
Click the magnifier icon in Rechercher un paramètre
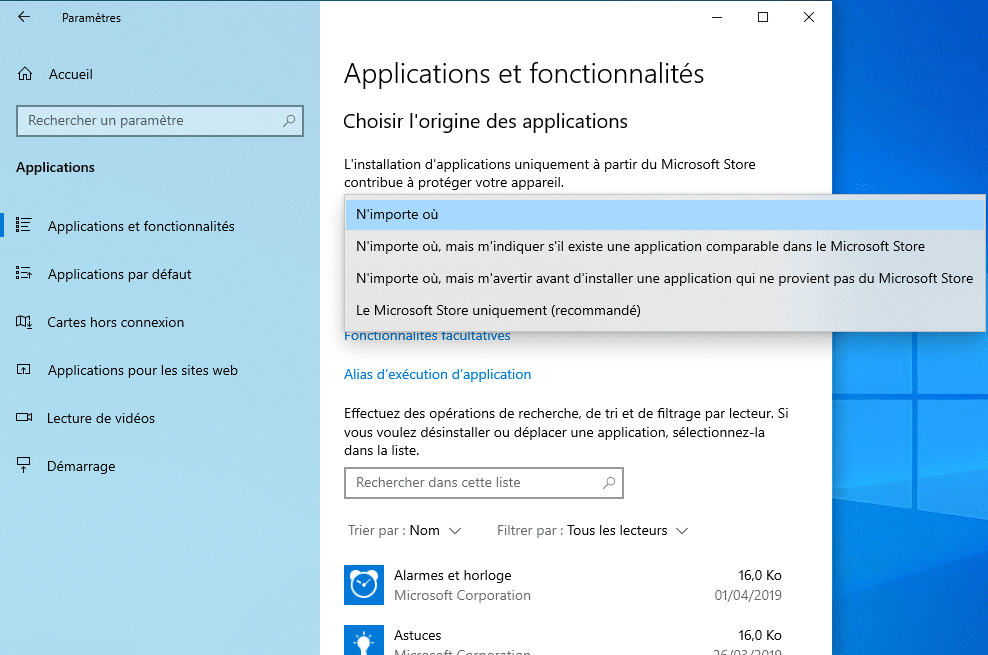point(289,121)
